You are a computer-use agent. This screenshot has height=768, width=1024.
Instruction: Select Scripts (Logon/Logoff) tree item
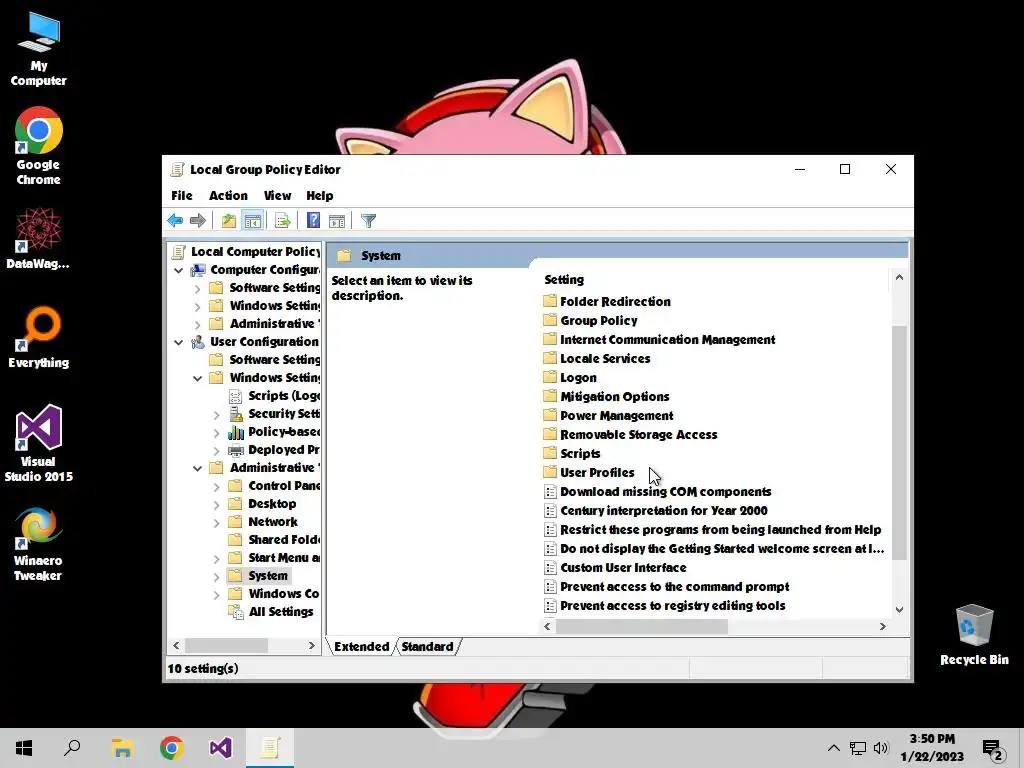pos(283,396)
